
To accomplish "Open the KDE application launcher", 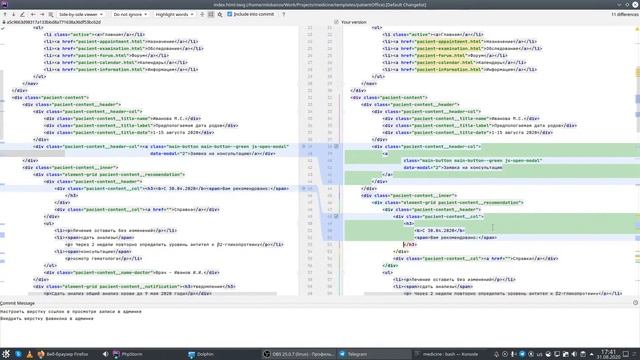I will click(6, 354).
